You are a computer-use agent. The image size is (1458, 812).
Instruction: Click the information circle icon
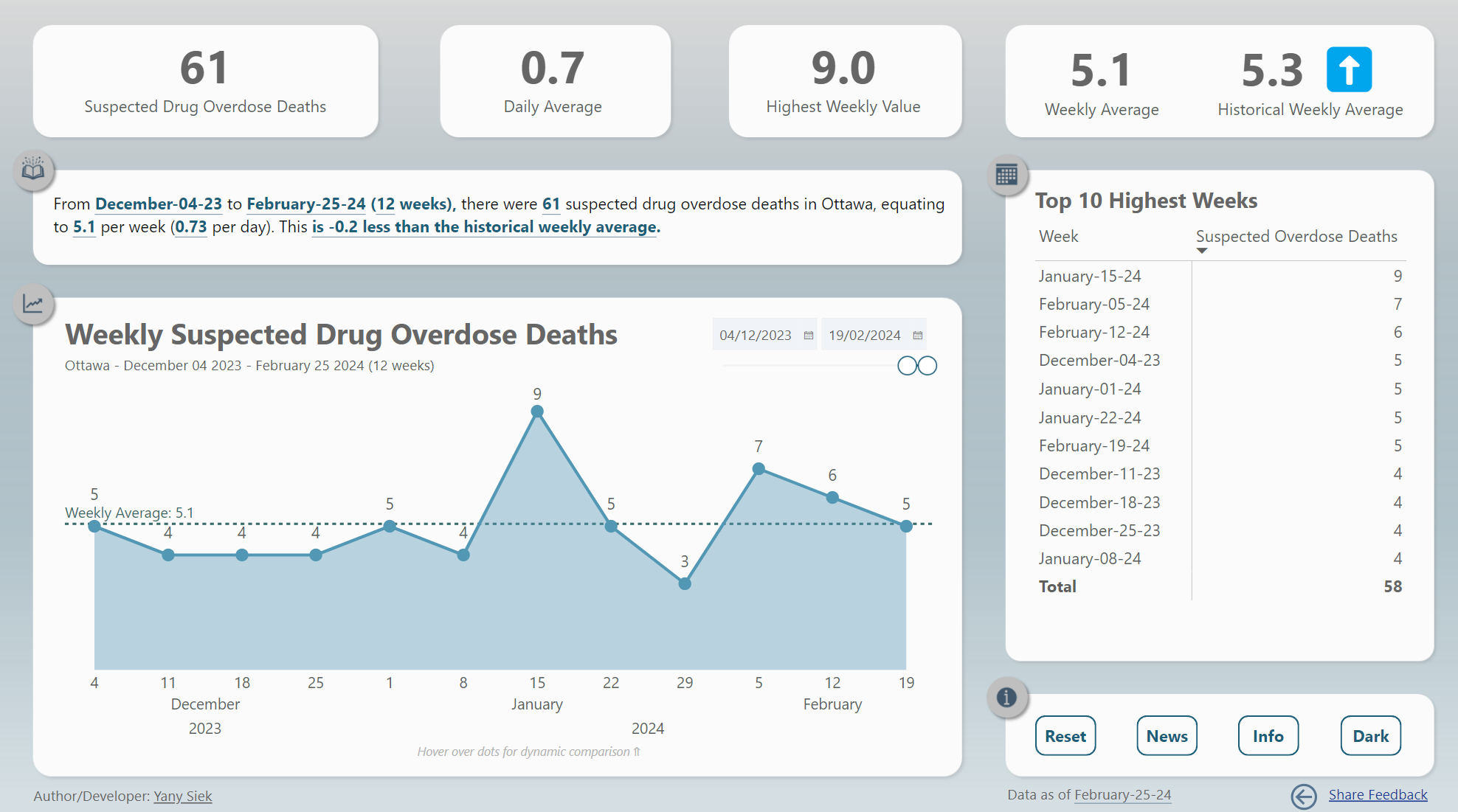[1006, 697]
